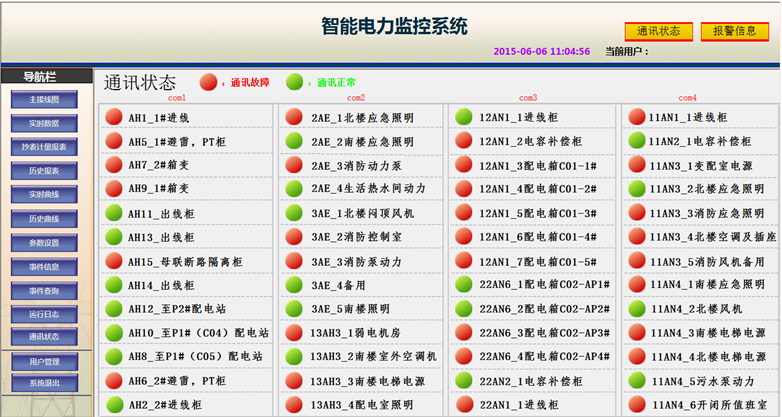This screenshot has height=417, width=782.
Task: Click the green 通讯正常 legend circle
Action: click(x=294, y=82)
